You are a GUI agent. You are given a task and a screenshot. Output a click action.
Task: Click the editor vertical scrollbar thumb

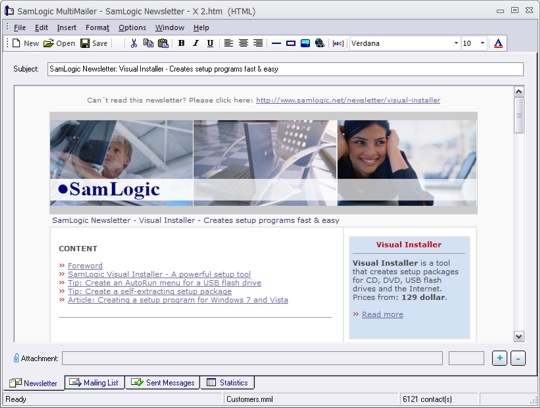click(519, 115)
